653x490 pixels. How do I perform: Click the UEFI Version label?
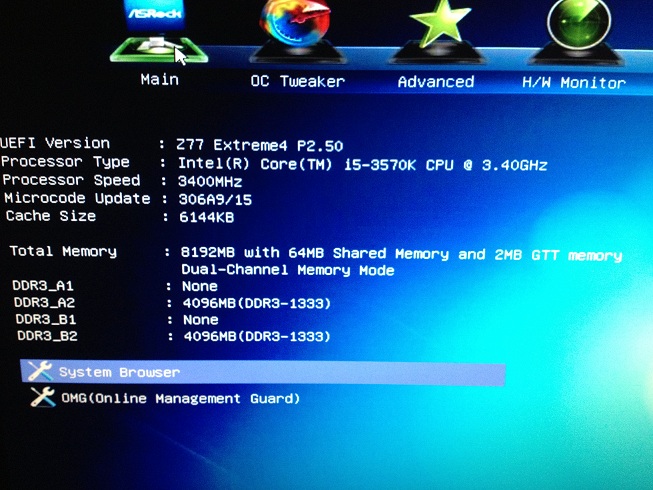(55, 143)
